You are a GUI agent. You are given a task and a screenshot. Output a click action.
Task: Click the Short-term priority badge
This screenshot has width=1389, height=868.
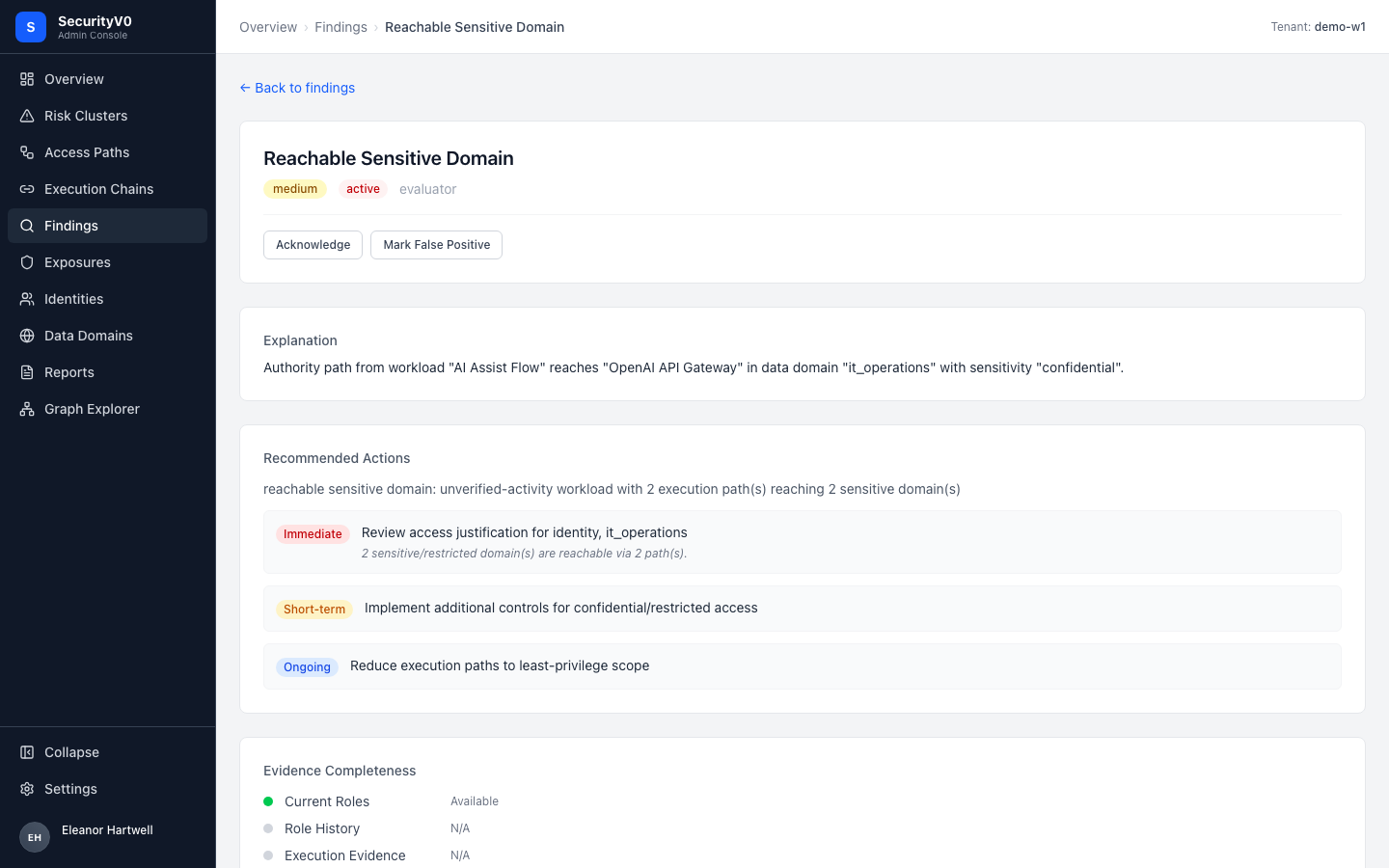[x=314, y=610]
